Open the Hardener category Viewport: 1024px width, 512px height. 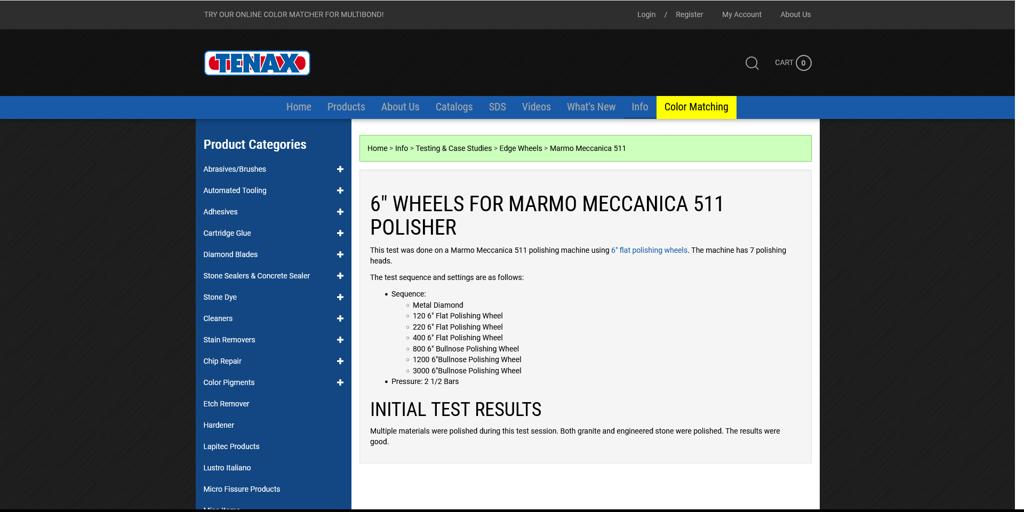[219, 425]
